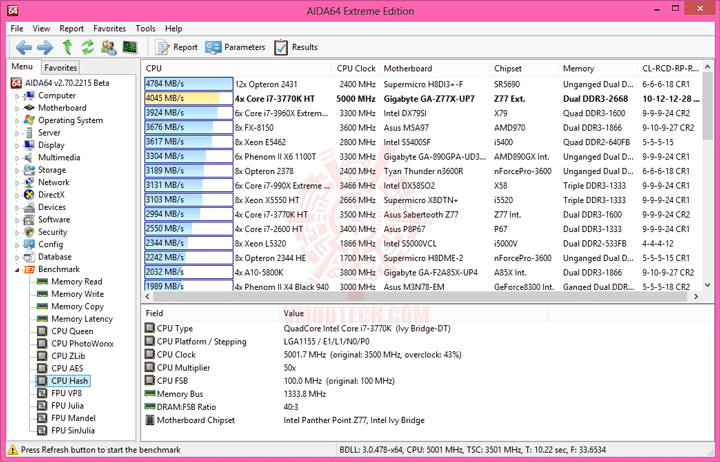Select the Database tree icon
The height and width of the screenshot is (462, 720).
pos(29,257)
